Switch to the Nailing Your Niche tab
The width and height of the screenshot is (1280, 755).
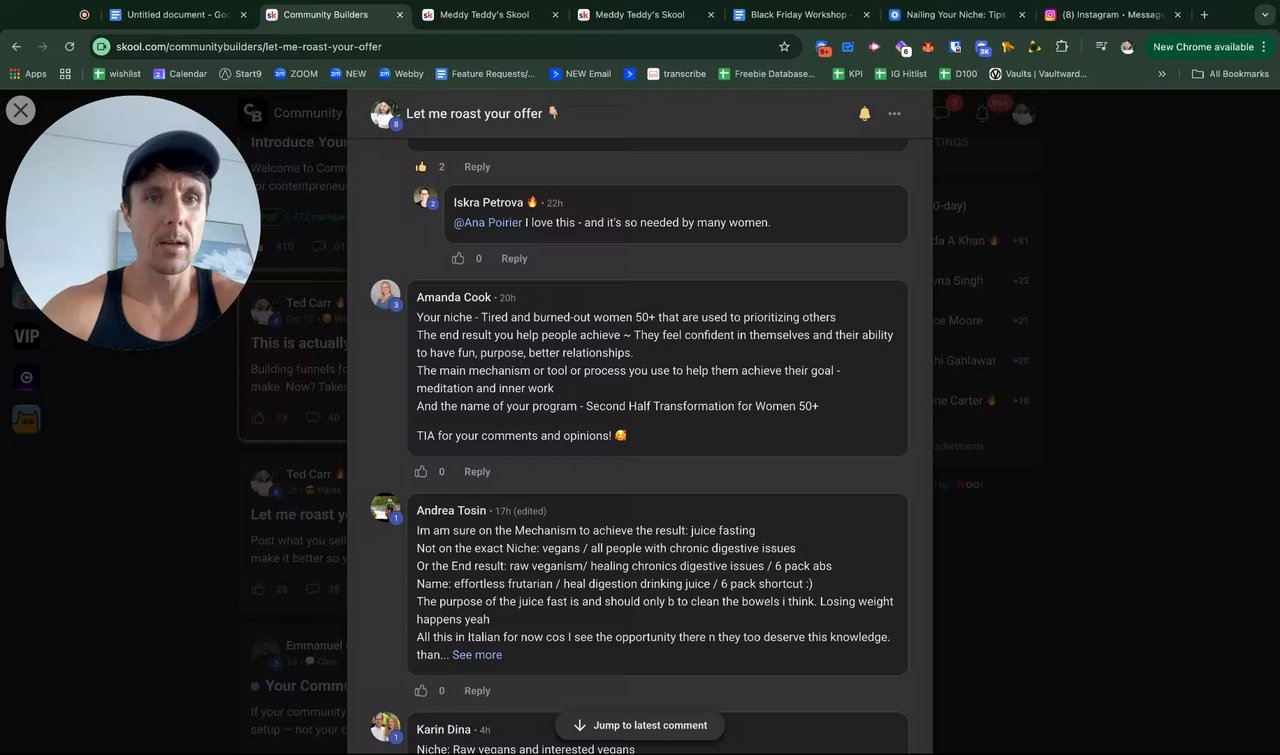click(955, 15)
